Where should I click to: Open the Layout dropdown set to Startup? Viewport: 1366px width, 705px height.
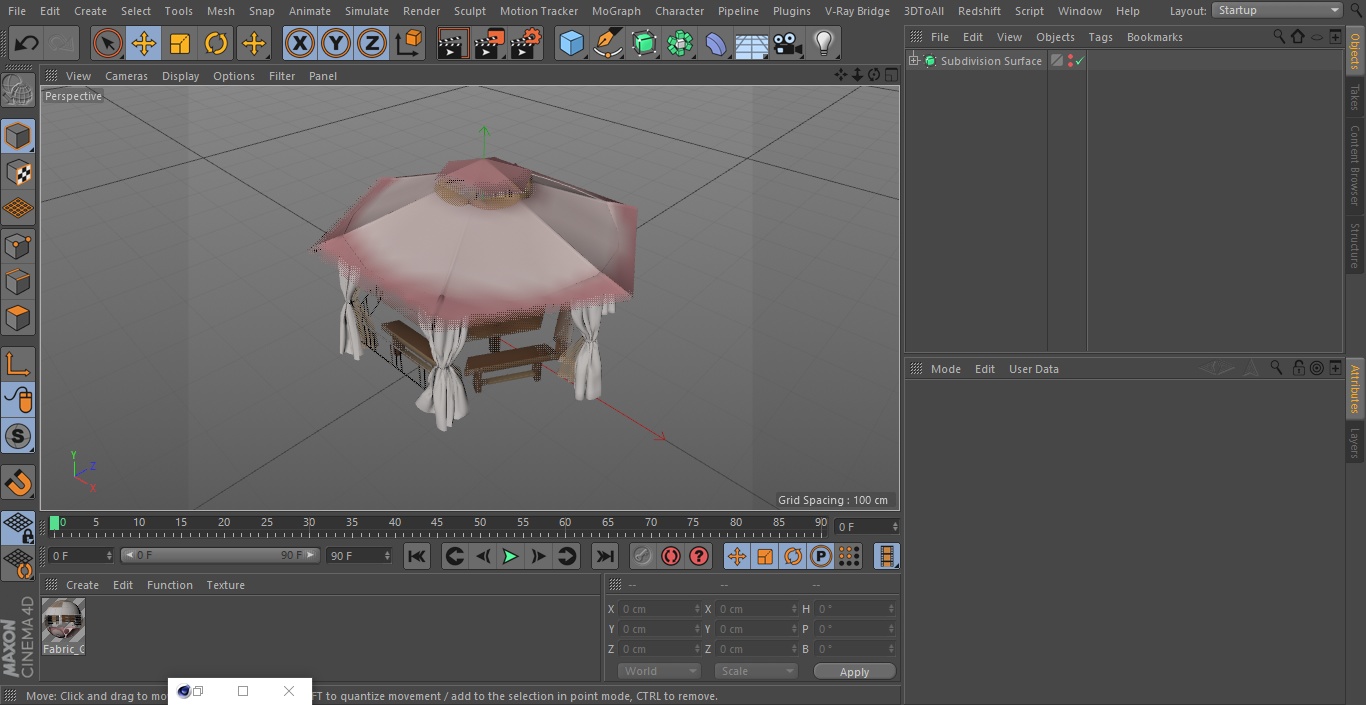[1277, 10]
